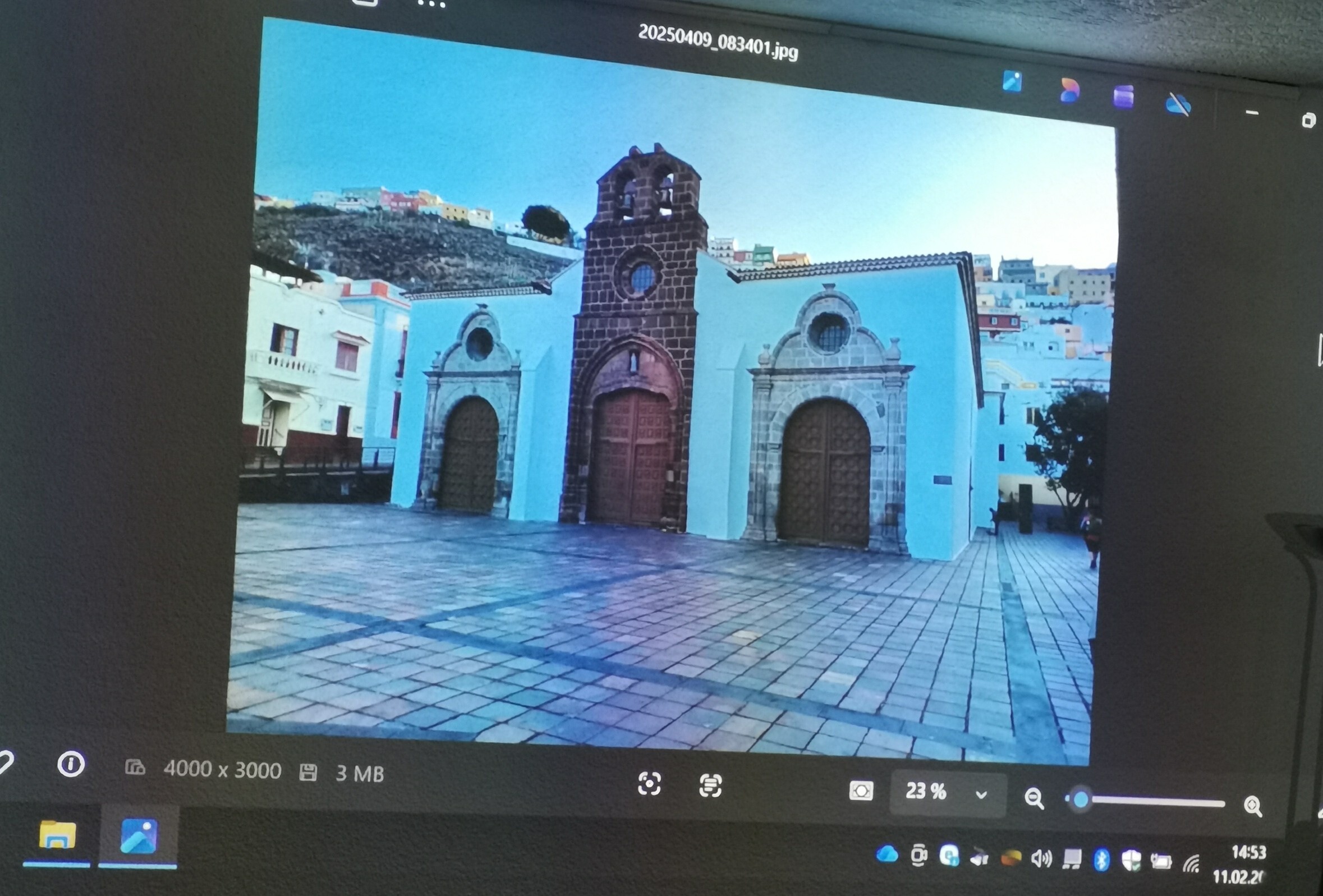Open the Designer icon in title bar
Viewport: 1323px width, 896px height.
click(1069, 90)
